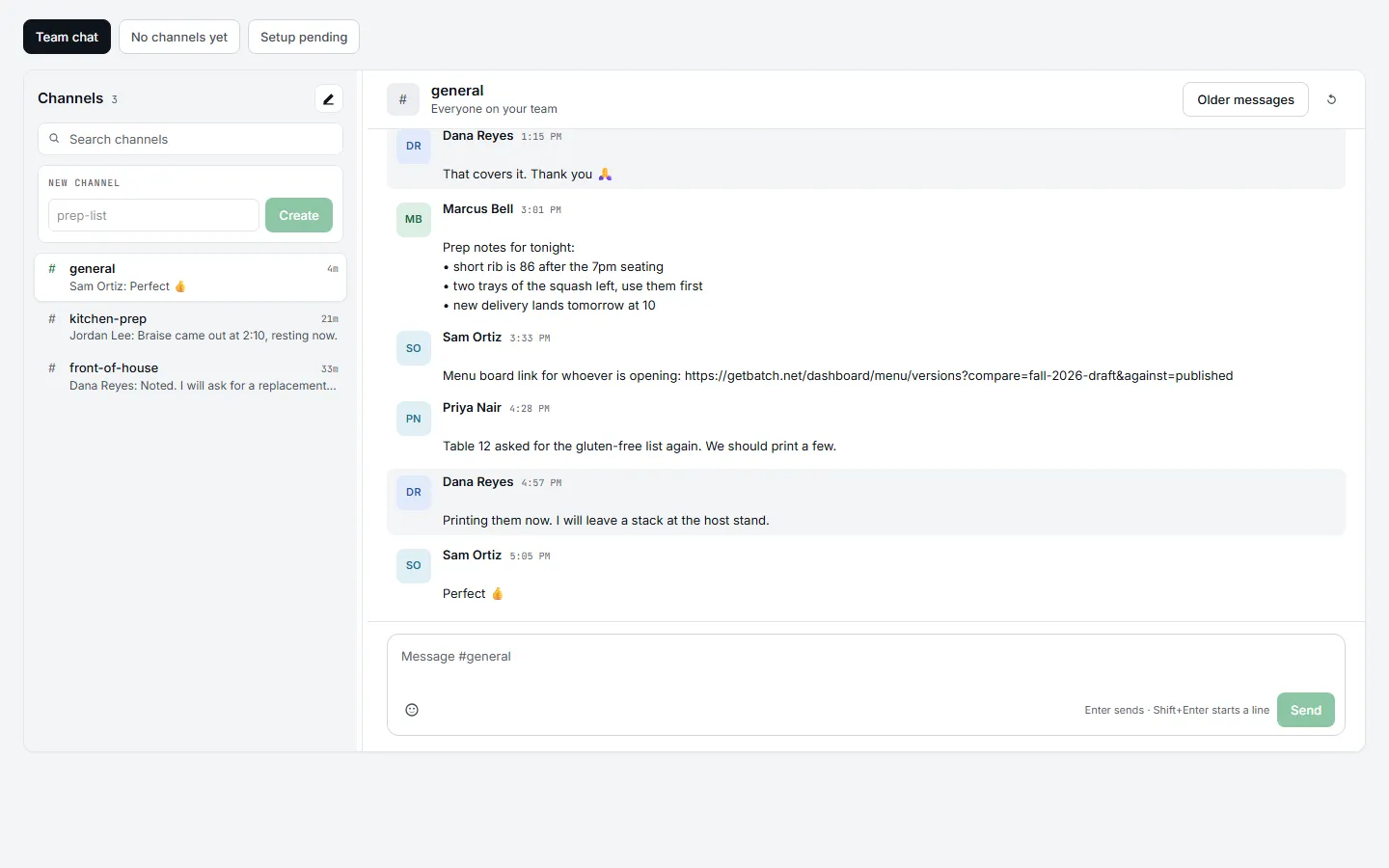Click the Dana Reyes name at 4:57 PM

tap(477, 482)
